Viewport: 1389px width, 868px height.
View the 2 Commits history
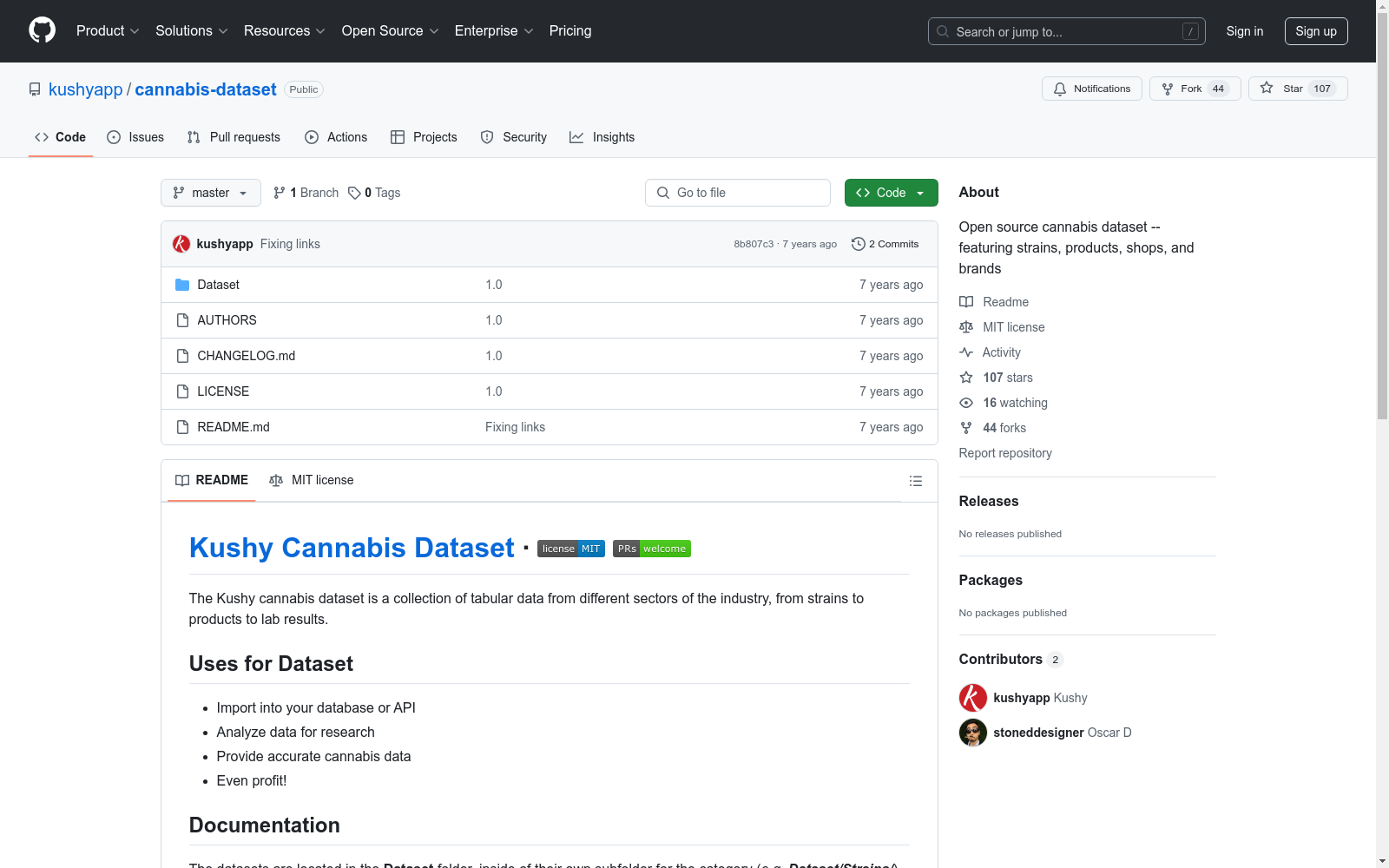pyautogui.click(x=885, y=244)
